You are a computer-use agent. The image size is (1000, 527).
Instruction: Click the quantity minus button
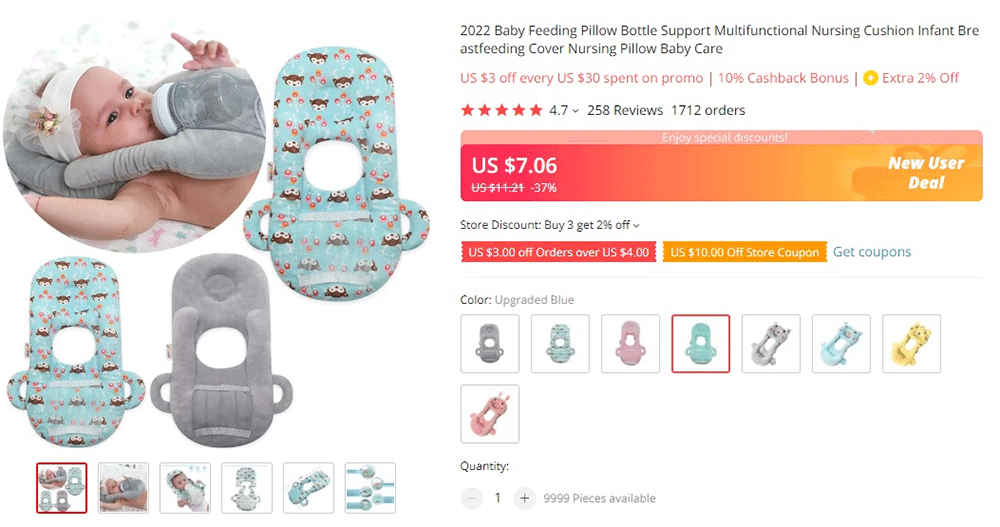point(471,498)
